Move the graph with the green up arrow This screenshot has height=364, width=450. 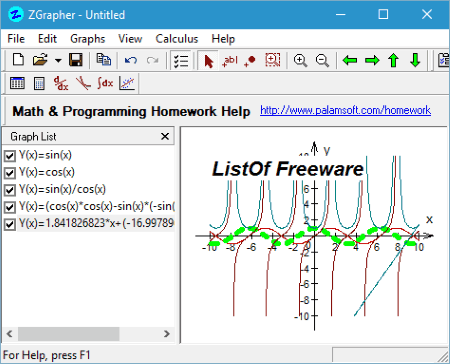[394, 61]
